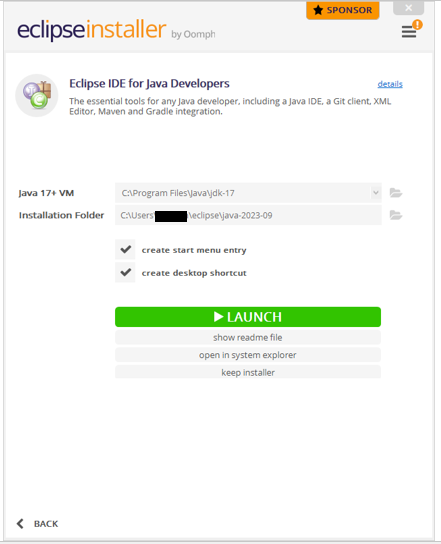Click the Installation Folder label
The width and height of the screenshot is (441, 544).
(61, 215)
